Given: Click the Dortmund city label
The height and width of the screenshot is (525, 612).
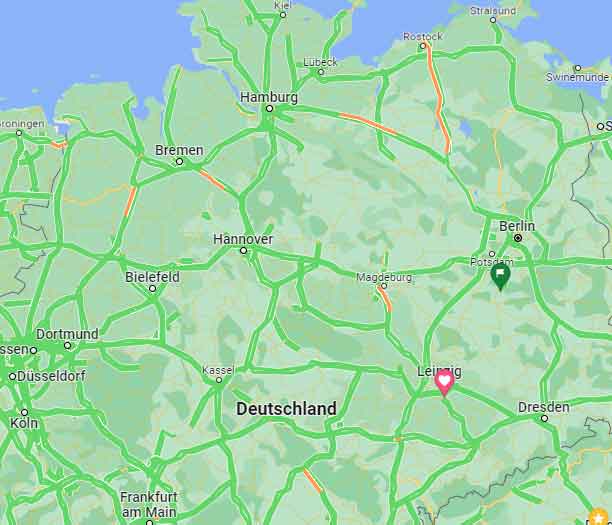Looking at the screenshot, I should [67, 334].
